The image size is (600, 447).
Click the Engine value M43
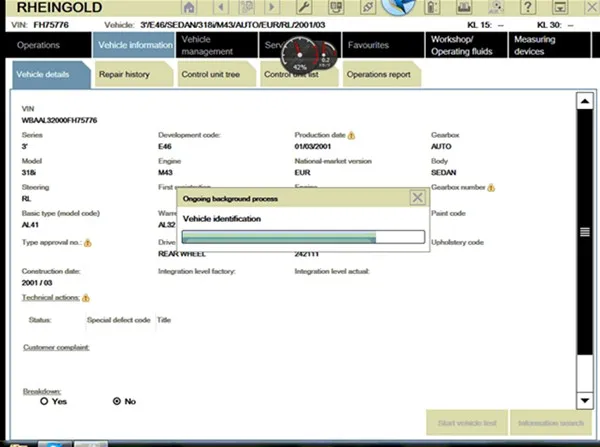pyautogui.click(x=165, y=173)
